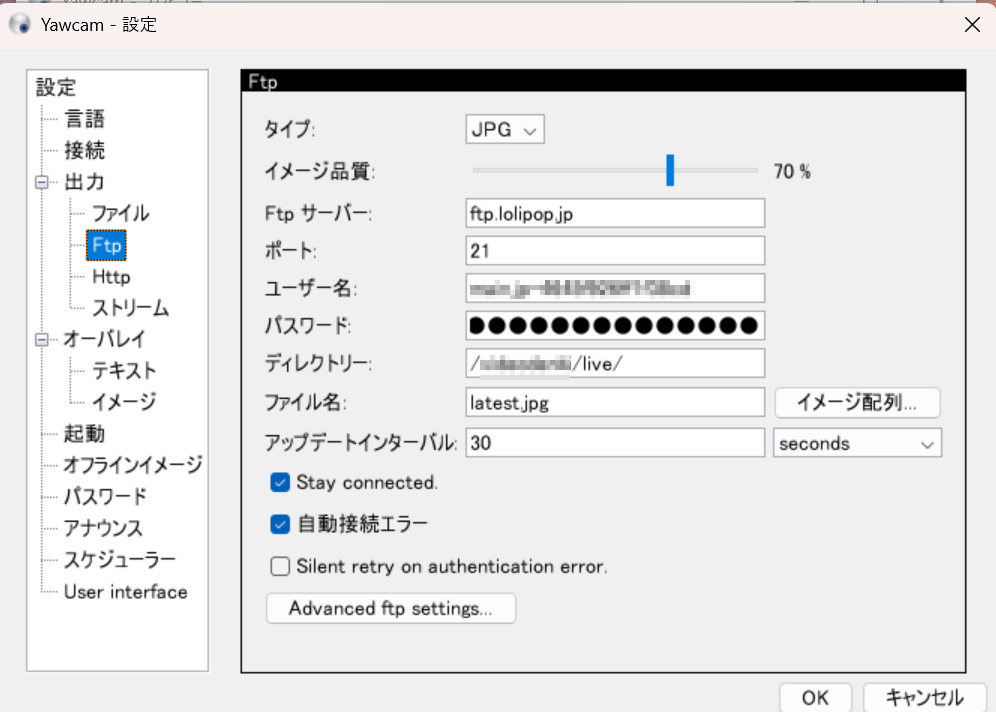This screenshot has height=712, width=996.
Task: Select Http in the settings tree
Action: [111, 277]
